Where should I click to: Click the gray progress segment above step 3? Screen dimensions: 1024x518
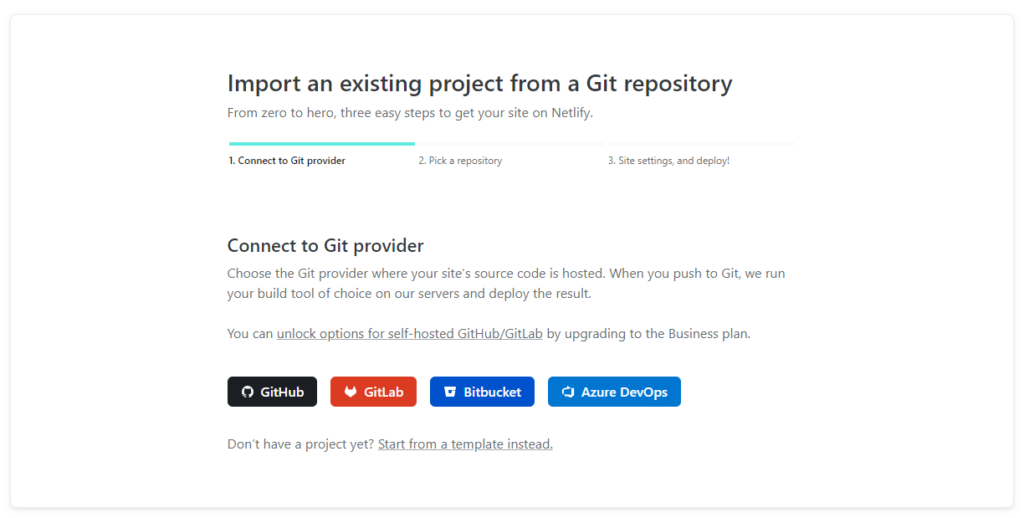(700, 144)
